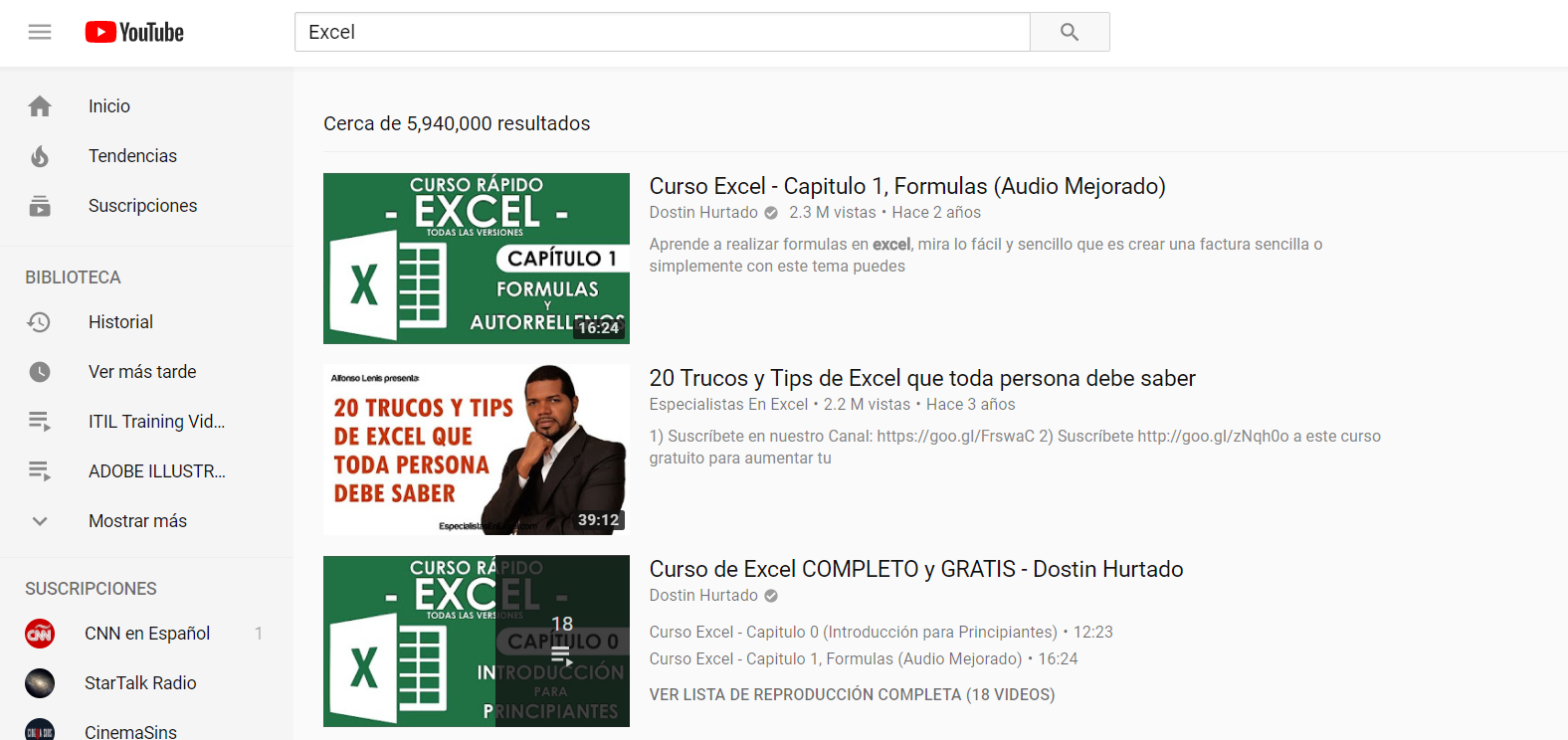Click VER LISTA DE REPRODUCCIÓN COMPLETA
The width and height of the screenshot is (1568, 740).
[853, 695]
